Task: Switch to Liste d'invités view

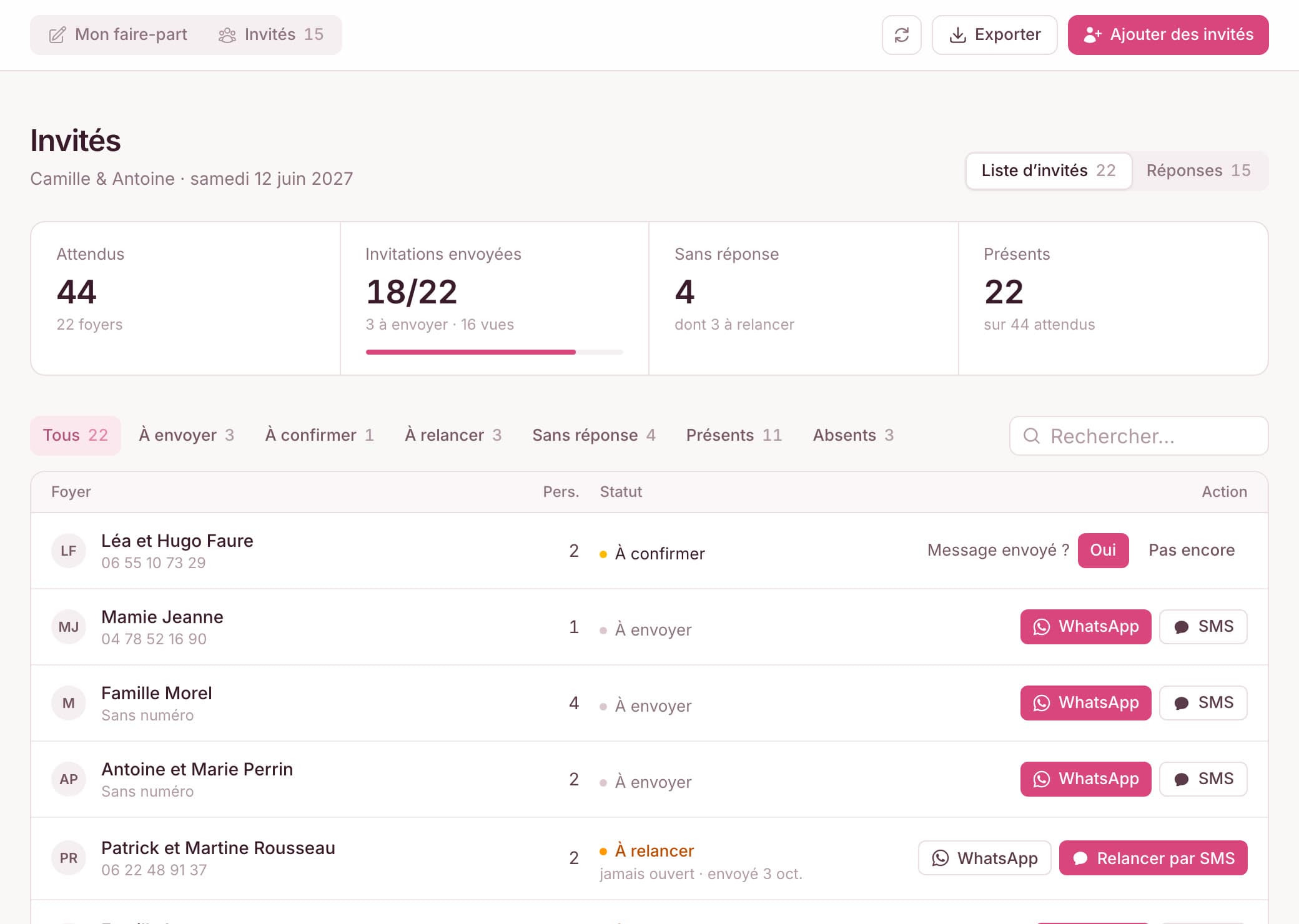Action: [x=1049, y=171]
